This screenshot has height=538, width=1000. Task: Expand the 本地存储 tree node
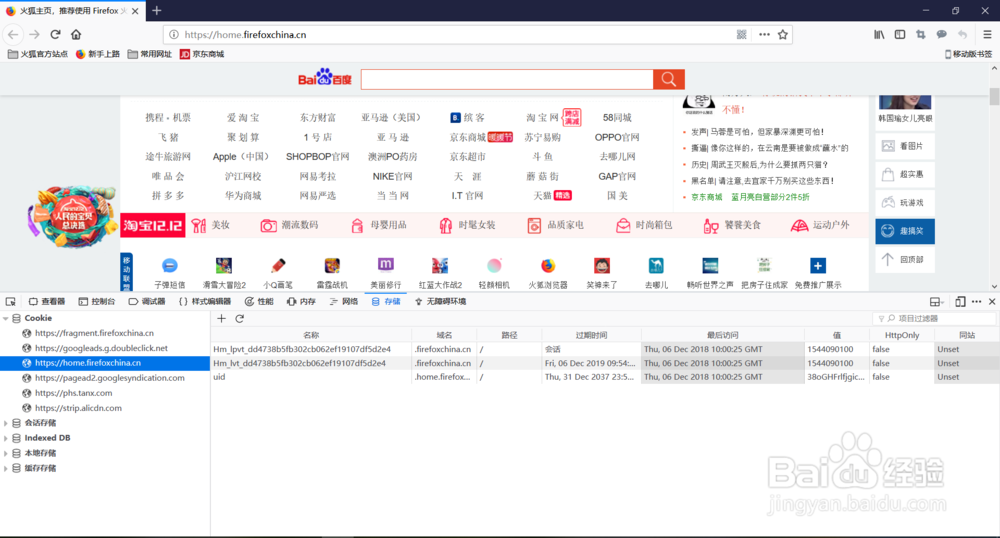[x=6, y=453]
